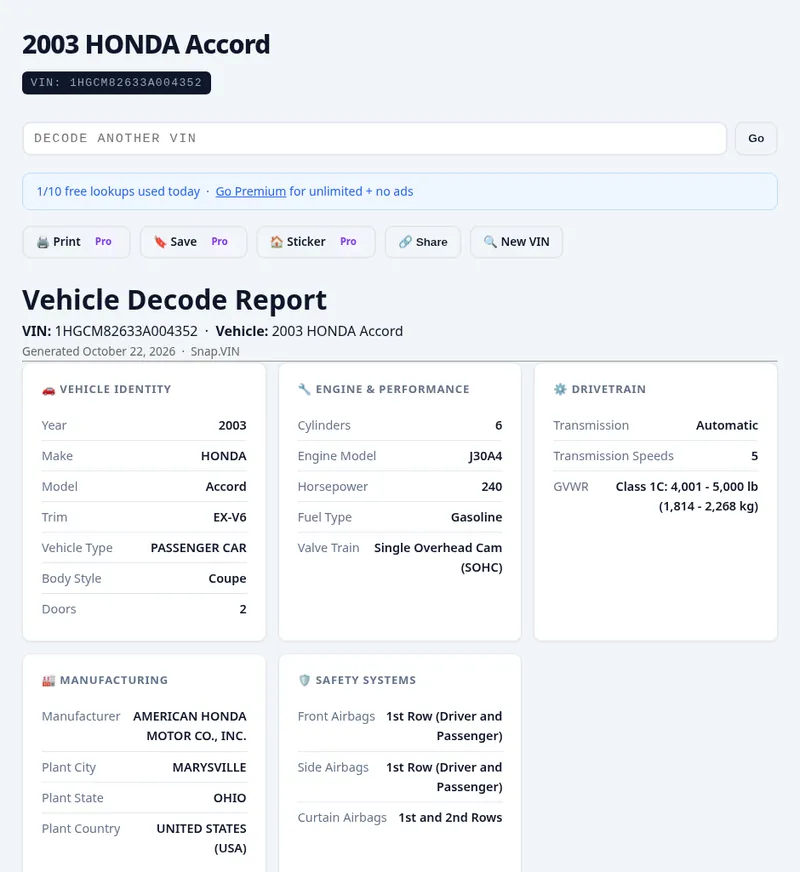Click the Horsepower value '240'
800x872 pixels.
point(491,487)
